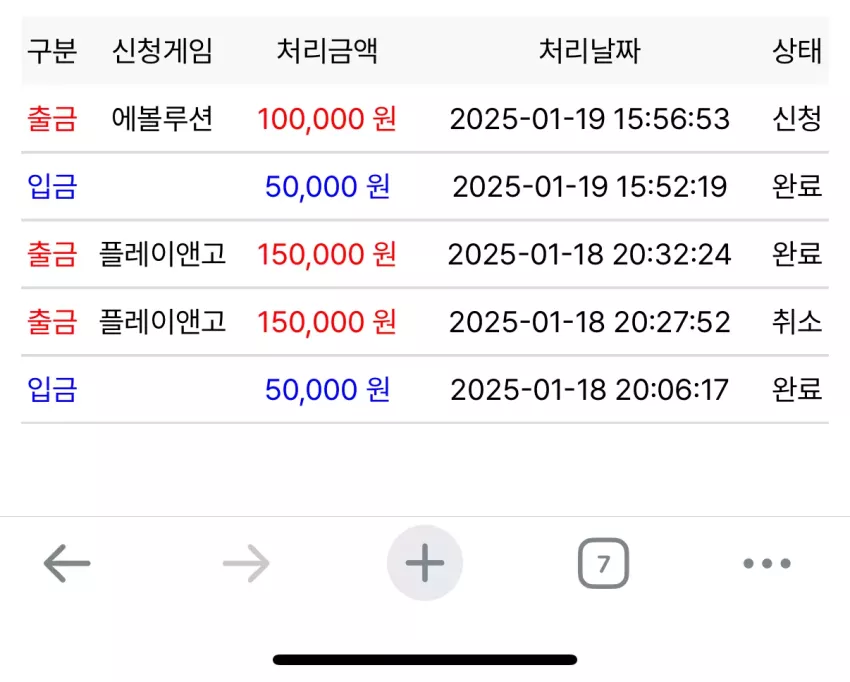The image size is (850, 682).
Task: Tap the home indicator bar
Action: click(x=425, y=660)
